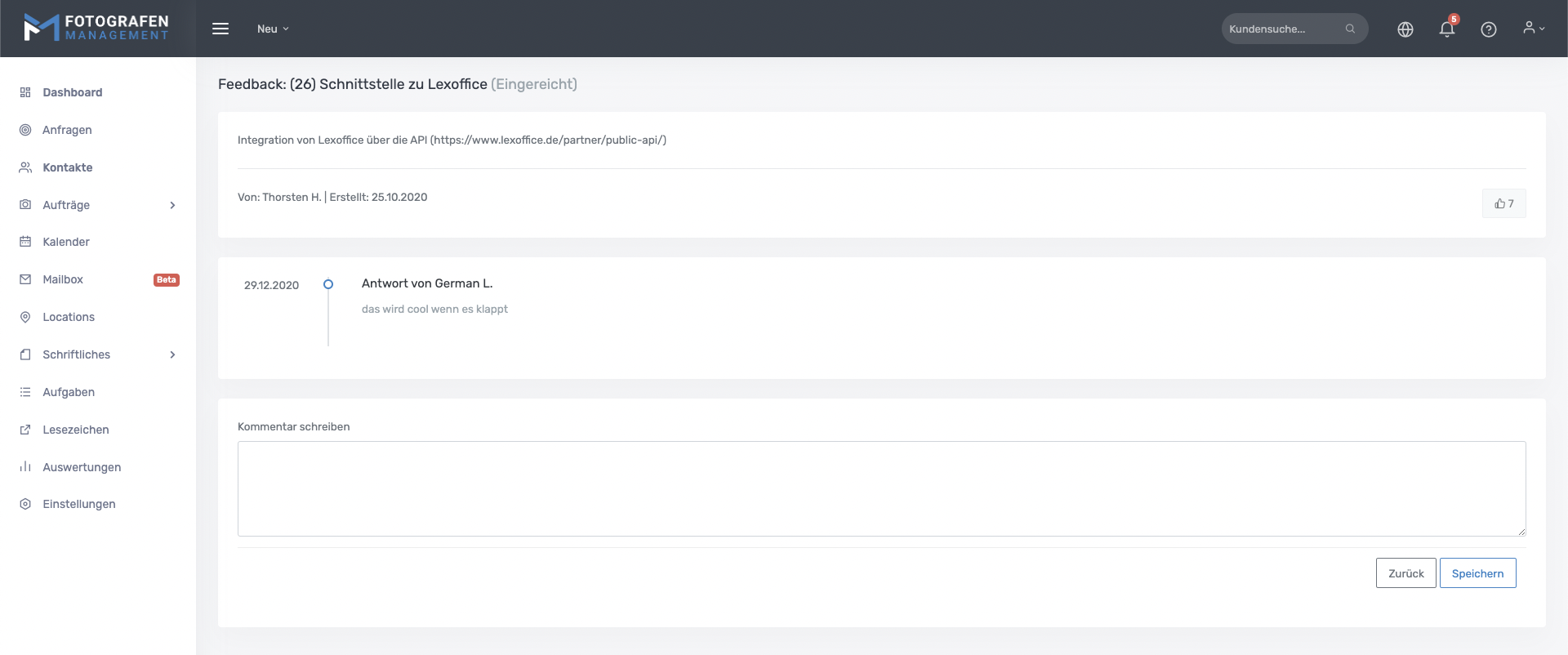Image resolution: width=1568 pixels, height=655 pixels.
Task: Expand the Schriftliches submenu chevron
Action: tap(172, 354)
